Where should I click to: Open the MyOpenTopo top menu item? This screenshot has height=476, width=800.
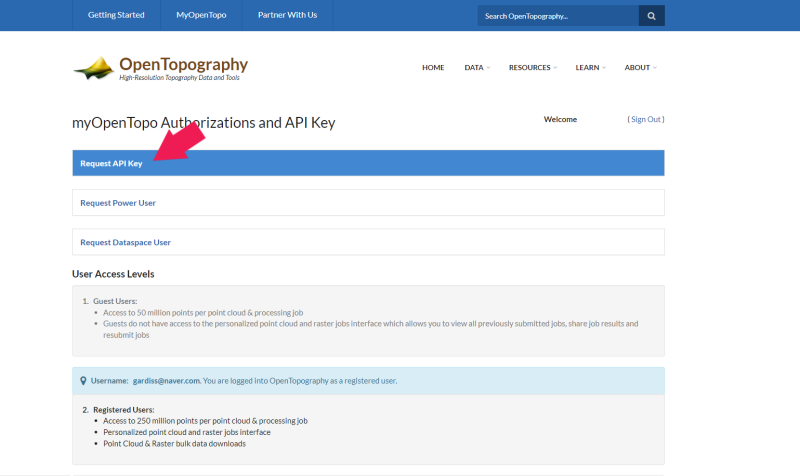201,15
